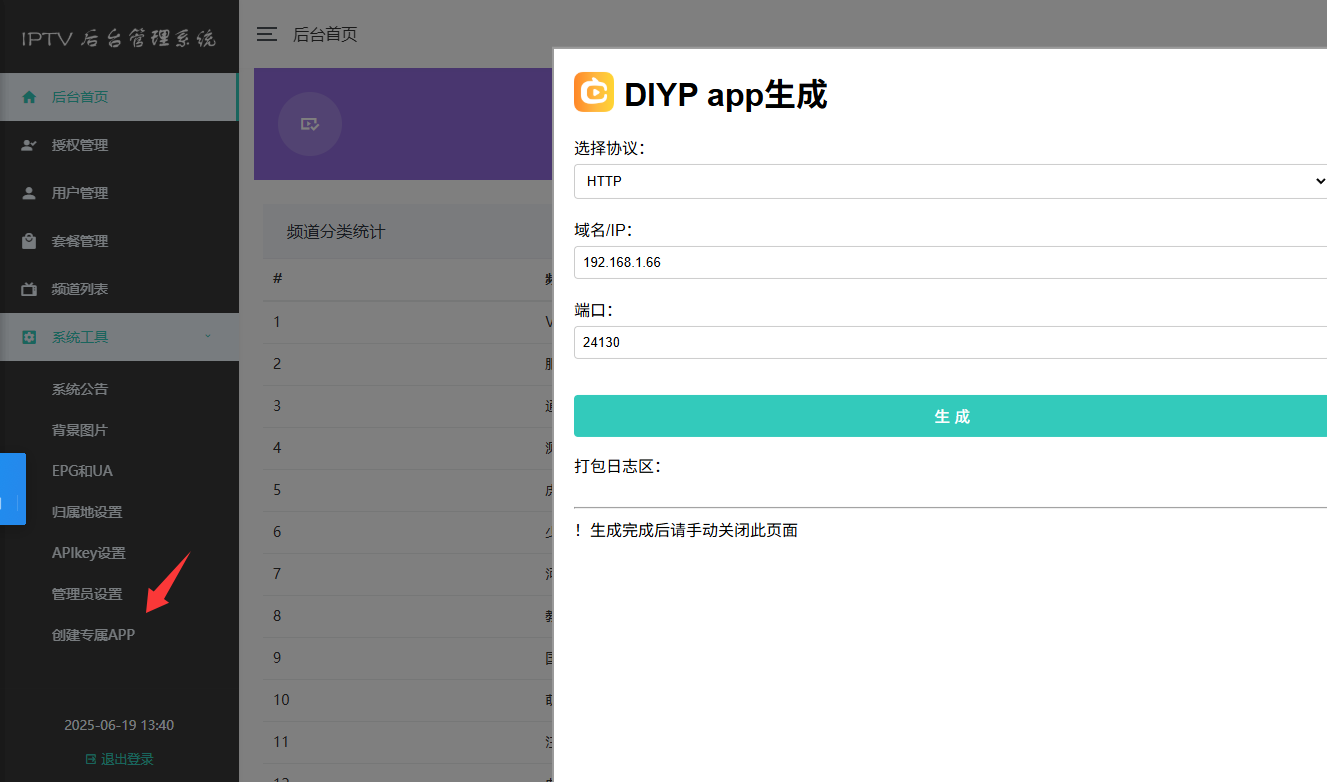Click the logout icon next to 退出登录
1327x782 pixels.
pos(91,759)
